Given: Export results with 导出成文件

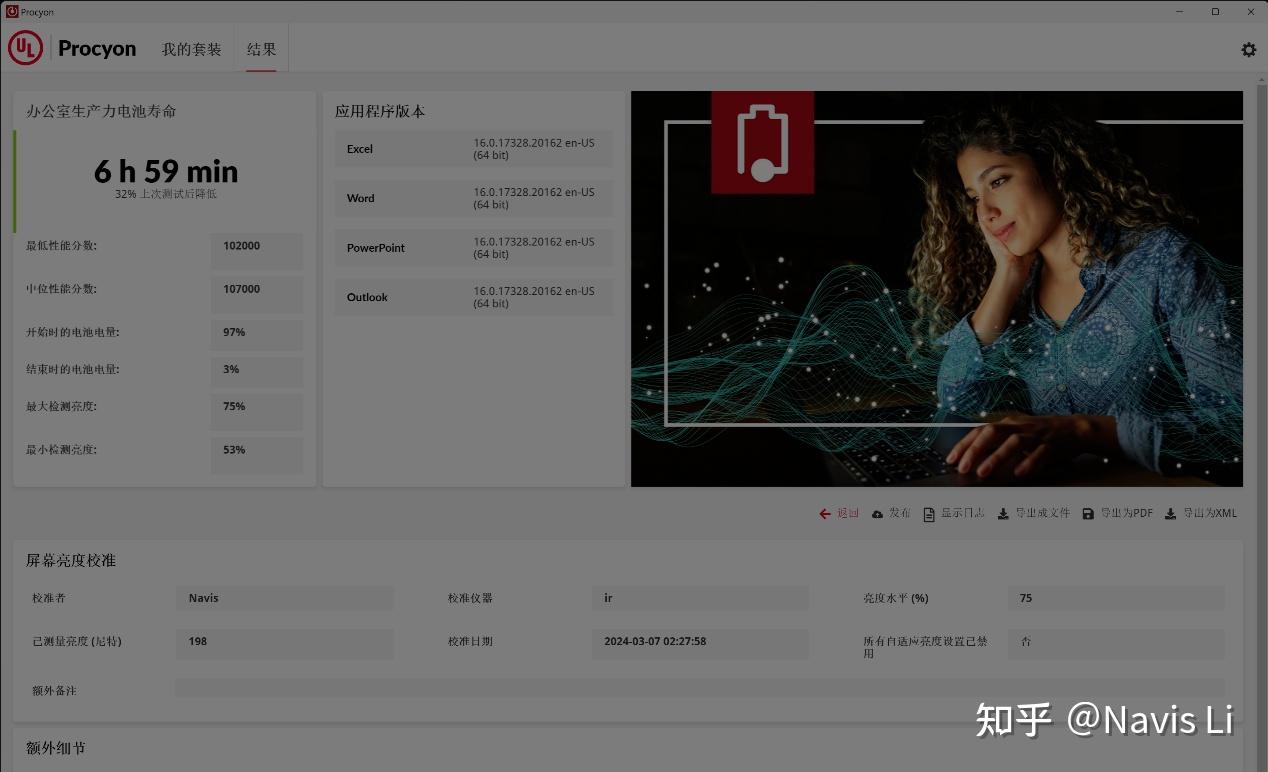Looking at the screenshot, I should tap(1033, 513).
